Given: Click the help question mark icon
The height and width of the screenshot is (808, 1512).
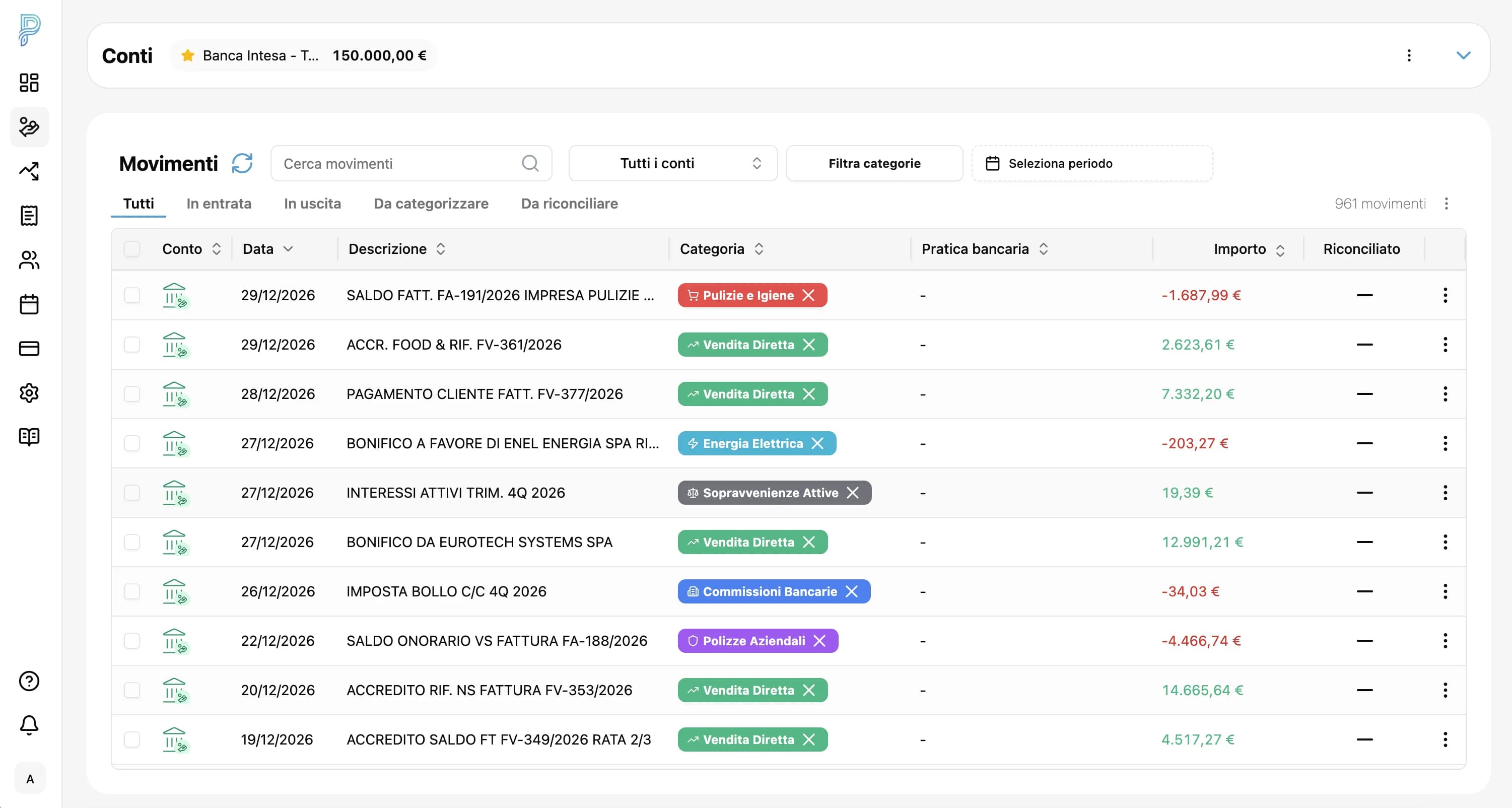Looking at the screenshot, I should click(29, 681).
